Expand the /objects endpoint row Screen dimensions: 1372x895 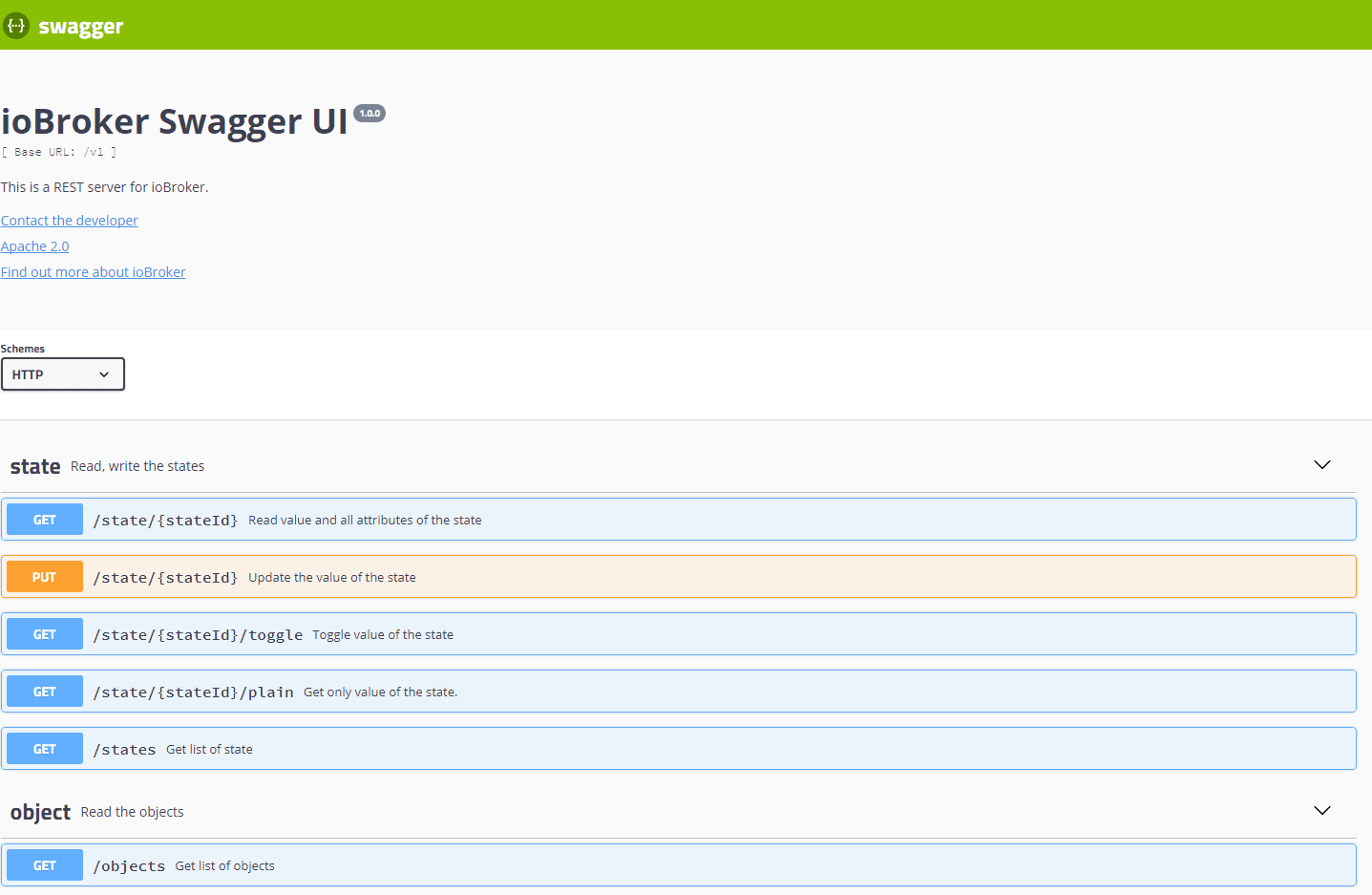(668, 864)
